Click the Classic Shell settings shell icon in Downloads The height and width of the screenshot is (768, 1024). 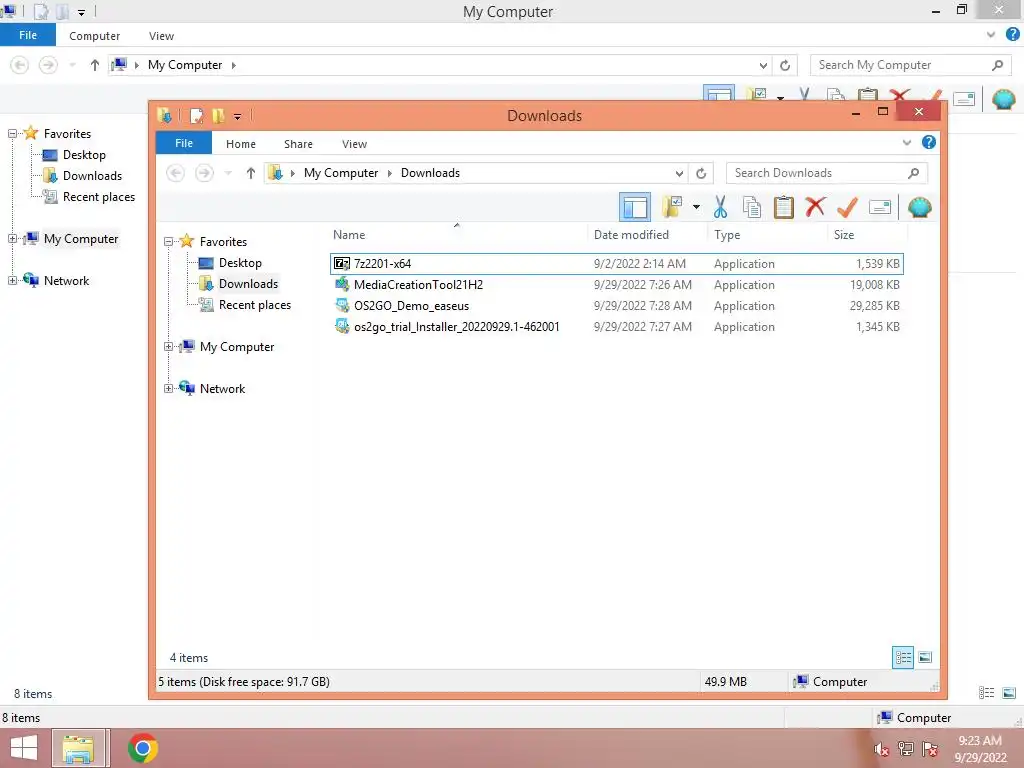click(x=920, y=207)
